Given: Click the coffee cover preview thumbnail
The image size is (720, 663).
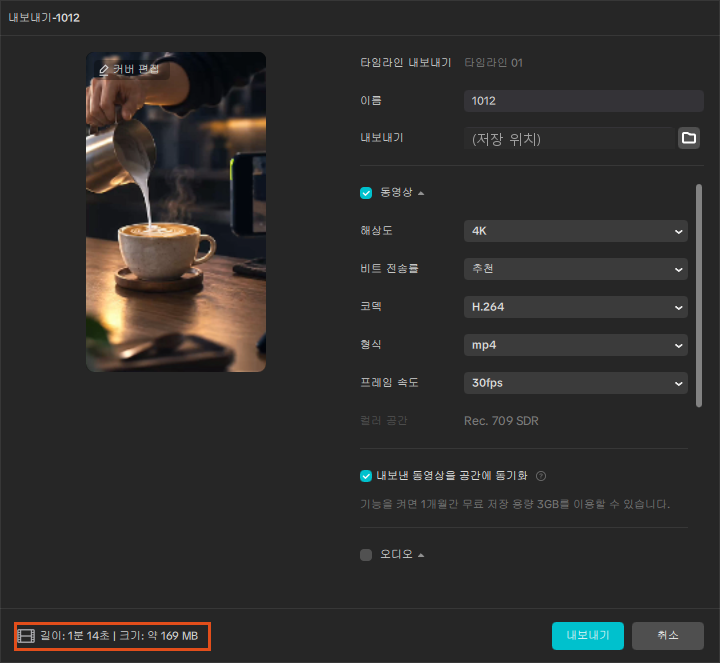Looking at the screenshot, I should 176,212.
